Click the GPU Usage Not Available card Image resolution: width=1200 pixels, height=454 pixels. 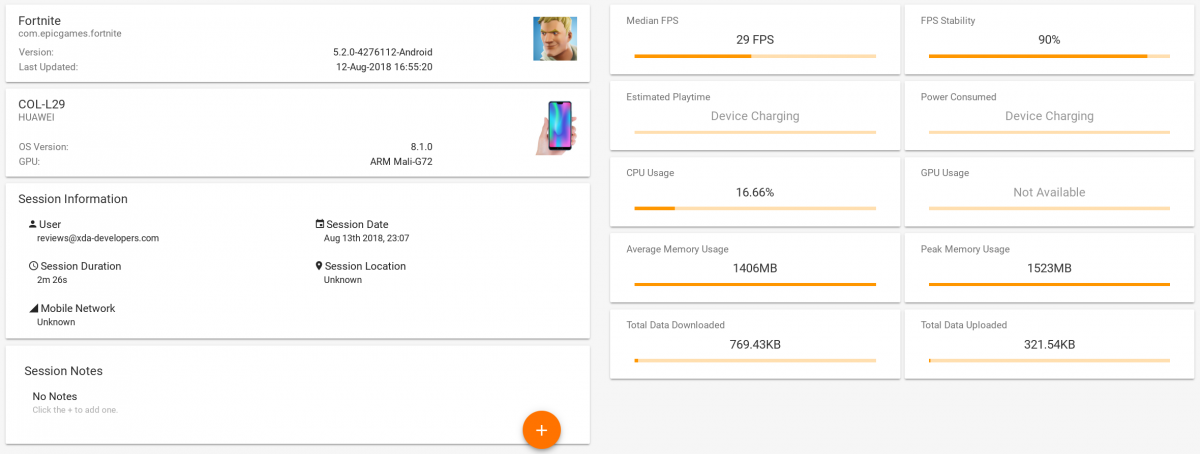(x=1049, y=190)
